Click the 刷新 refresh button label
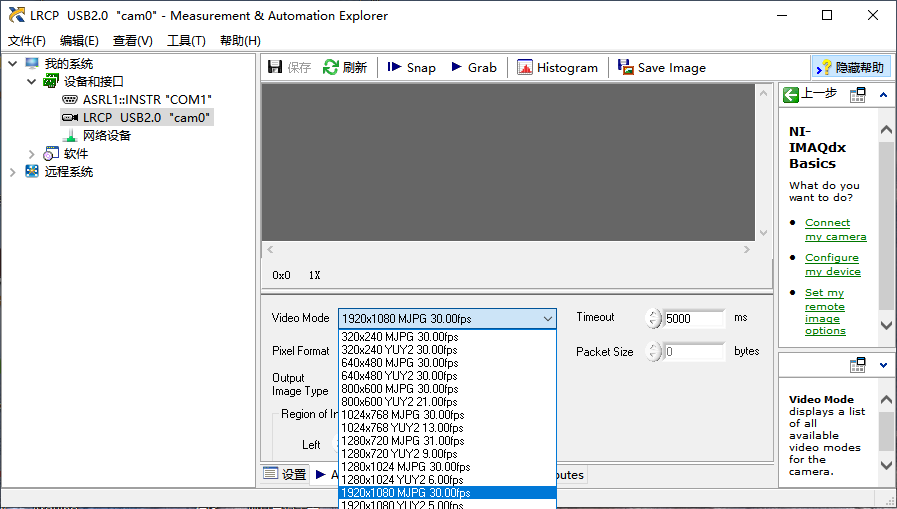The width and height of the screenshot is (897, 509). pyautogui.click(x=354, y=67)
